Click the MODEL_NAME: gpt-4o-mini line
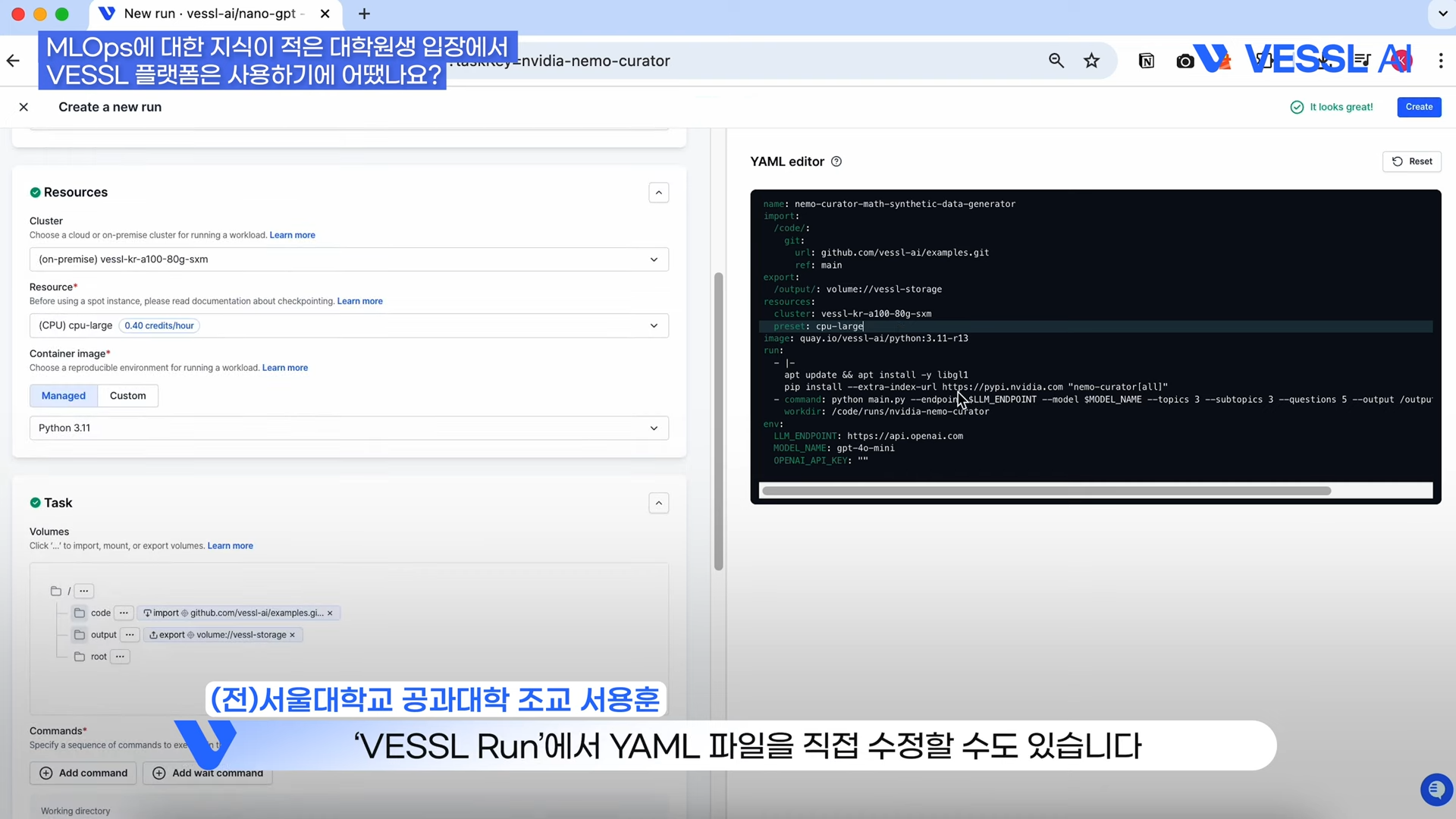This screenshot has height=819, width=1456. coord(834,448)
